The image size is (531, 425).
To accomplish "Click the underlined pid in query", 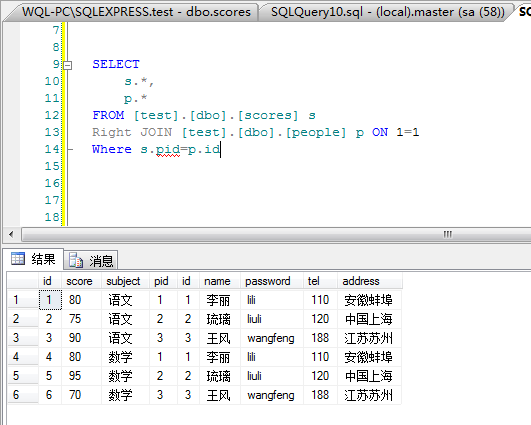I will click(168, 149).
